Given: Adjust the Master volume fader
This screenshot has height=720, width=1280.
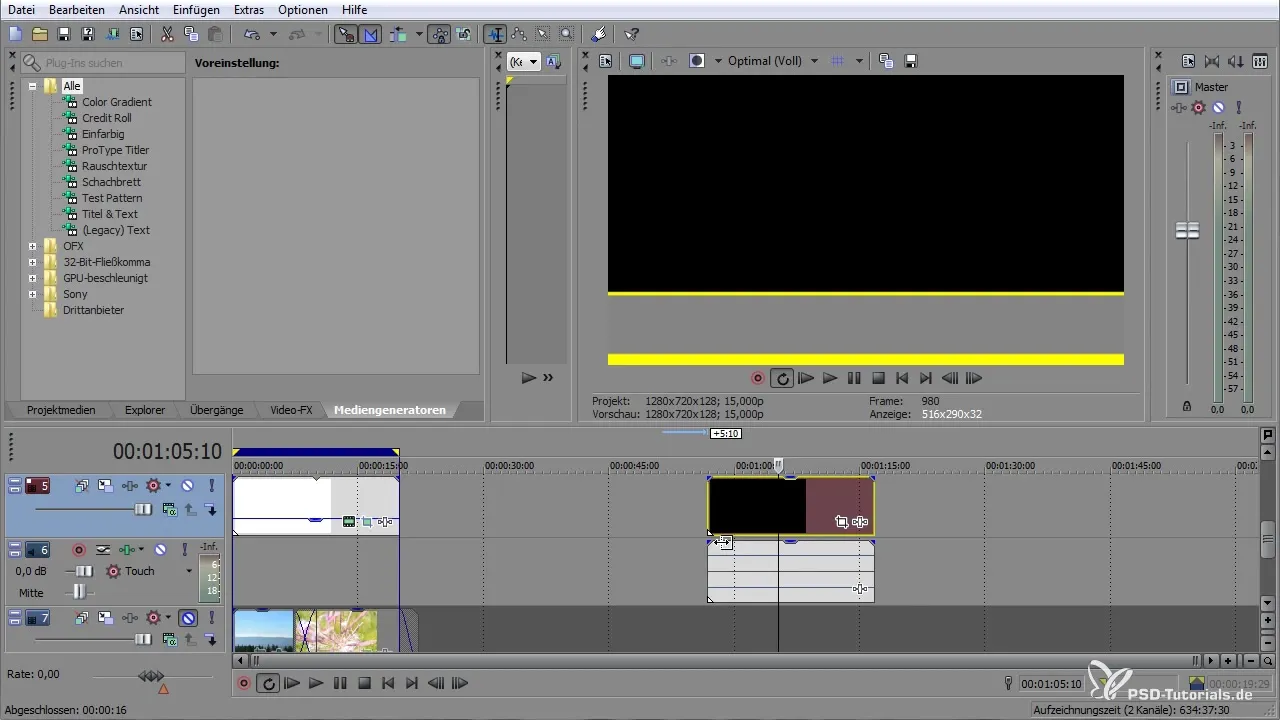Looking at the screenshot, I should pyautogui.click(x=1187, y=231).
